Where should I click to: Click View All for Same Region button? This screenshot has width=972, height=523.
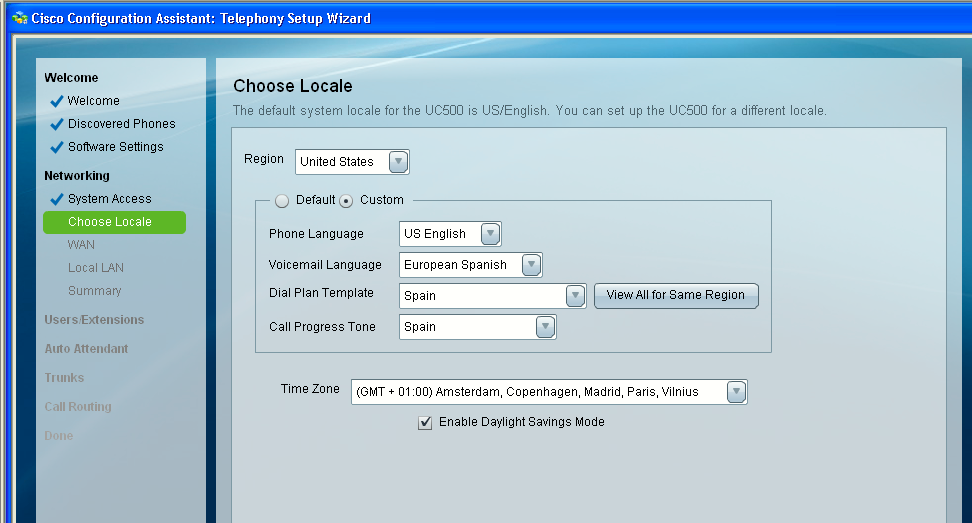676,296
